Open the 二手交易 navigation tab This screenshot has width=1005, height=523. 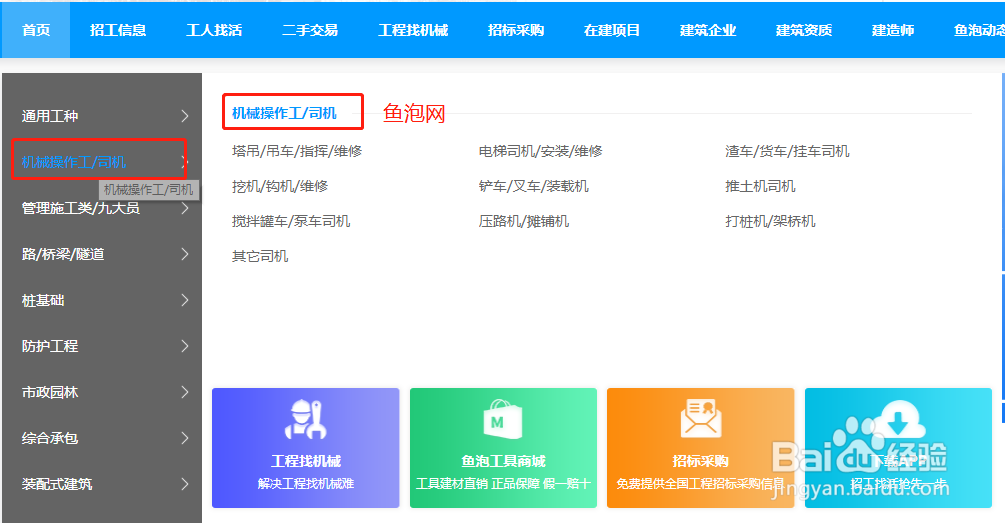coord(310,30)
